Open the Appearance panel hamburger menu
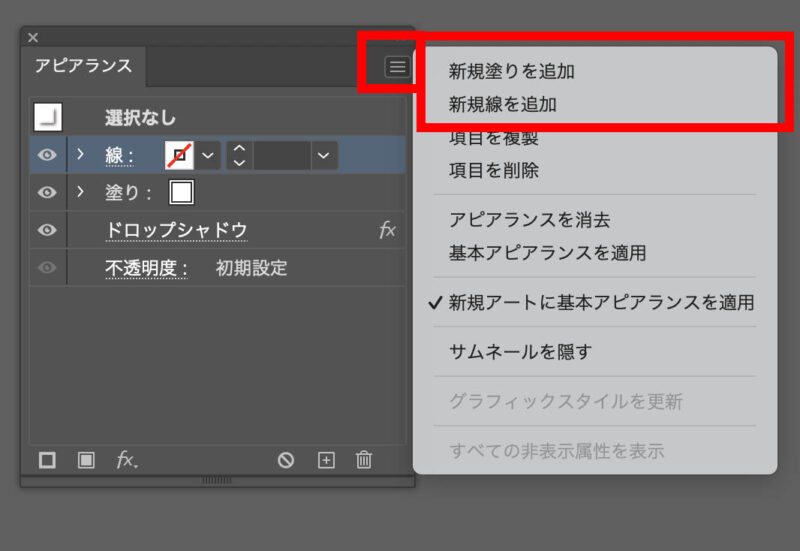This screenshot has height=551, width=800. [x=397, y=67]
